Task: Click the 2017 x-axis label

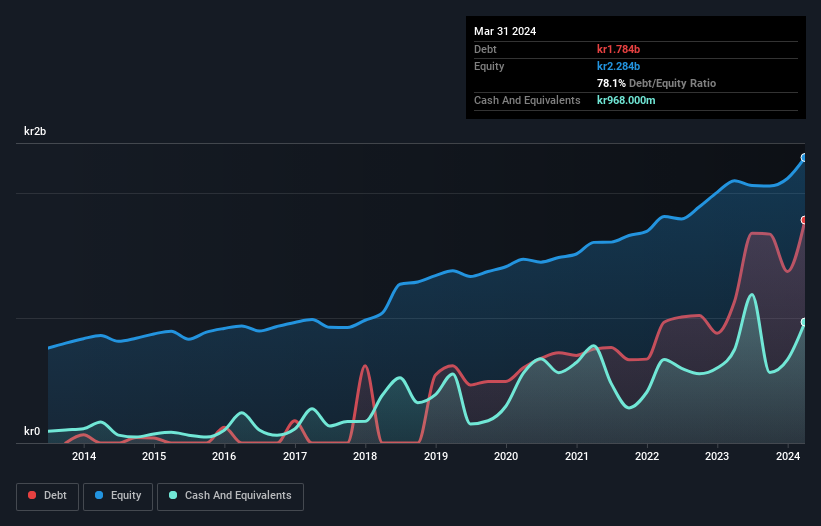Action: pos(295,456)
